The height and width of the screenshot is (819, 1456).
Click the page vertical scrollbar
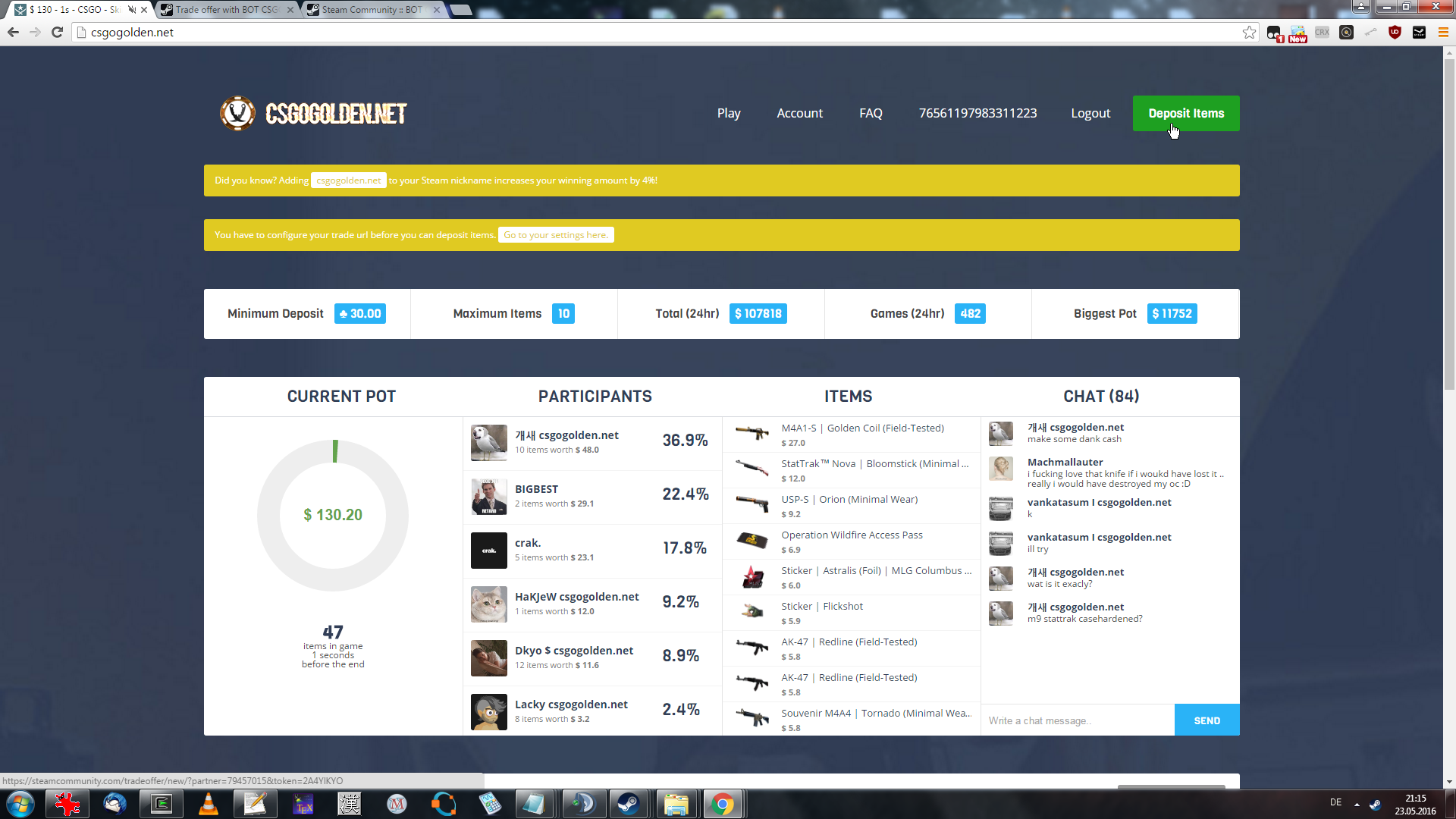pyautogui.click(x=1449, y=227)
